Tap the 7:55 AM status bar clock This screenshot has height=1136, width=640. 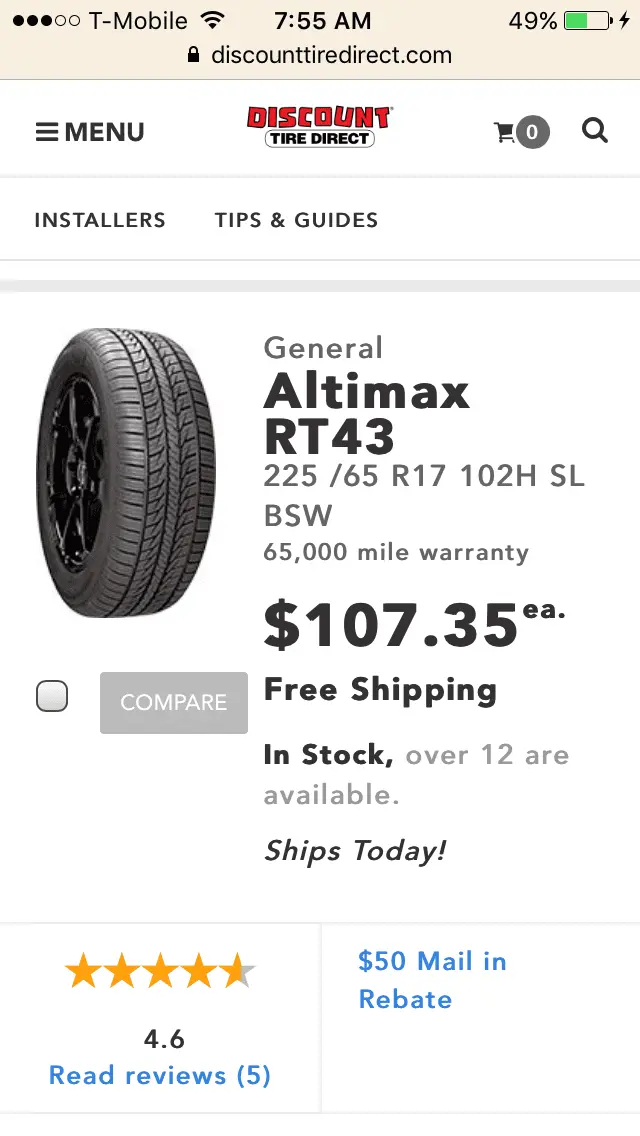[x=322, y=20]
